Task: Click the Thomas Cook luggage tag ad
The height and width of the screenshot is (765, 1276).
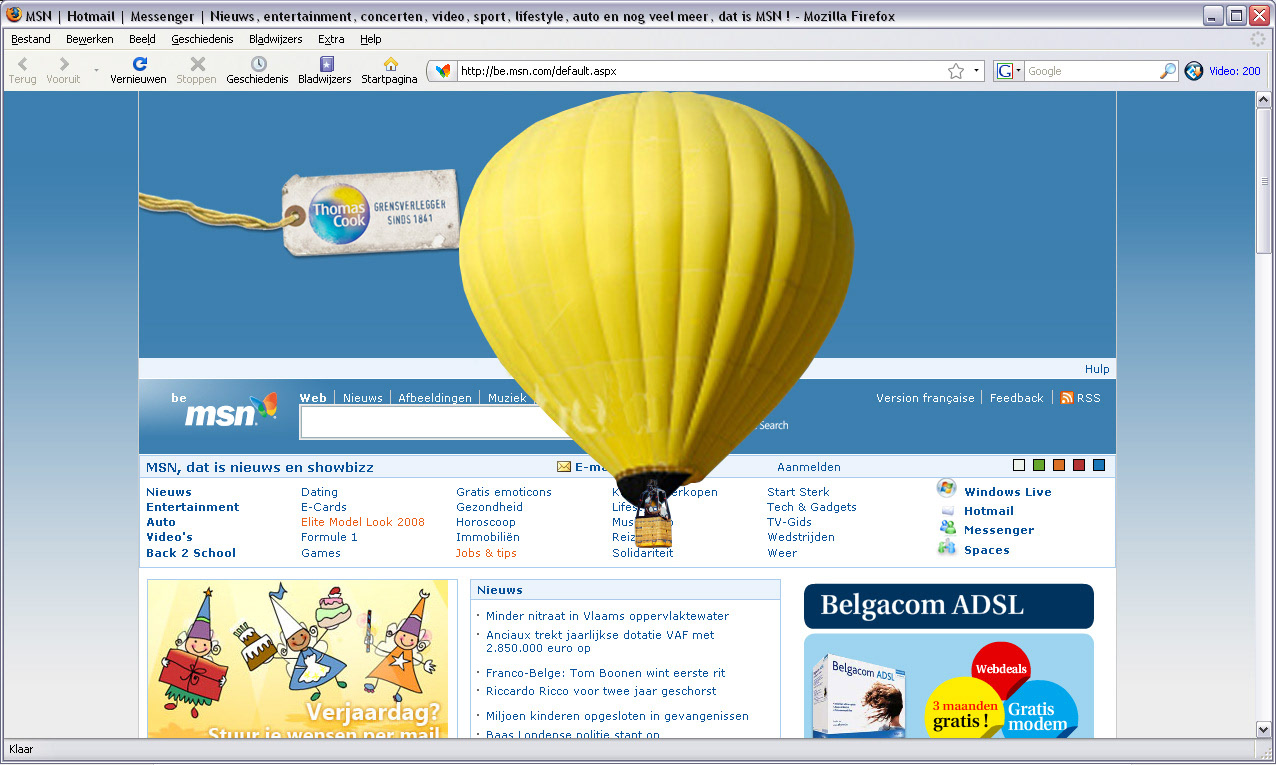Action: click(369, 213)
